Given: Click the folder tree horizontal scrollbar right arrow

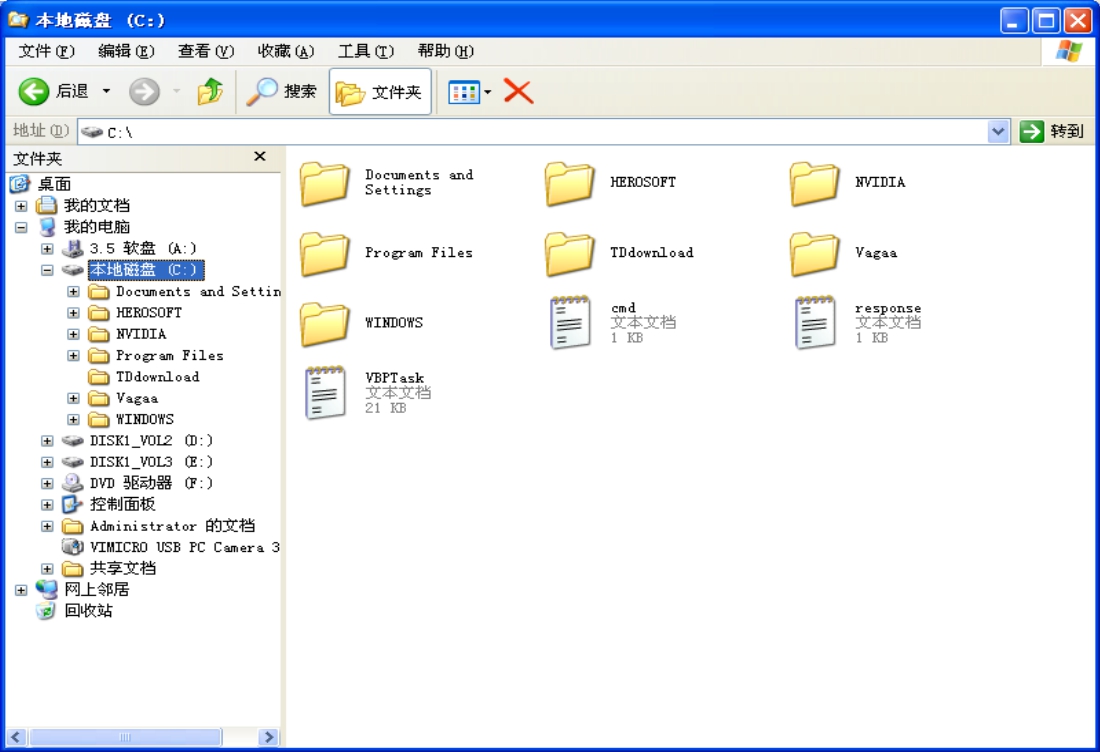Looking at the screenshot, I should pos(268,737).
